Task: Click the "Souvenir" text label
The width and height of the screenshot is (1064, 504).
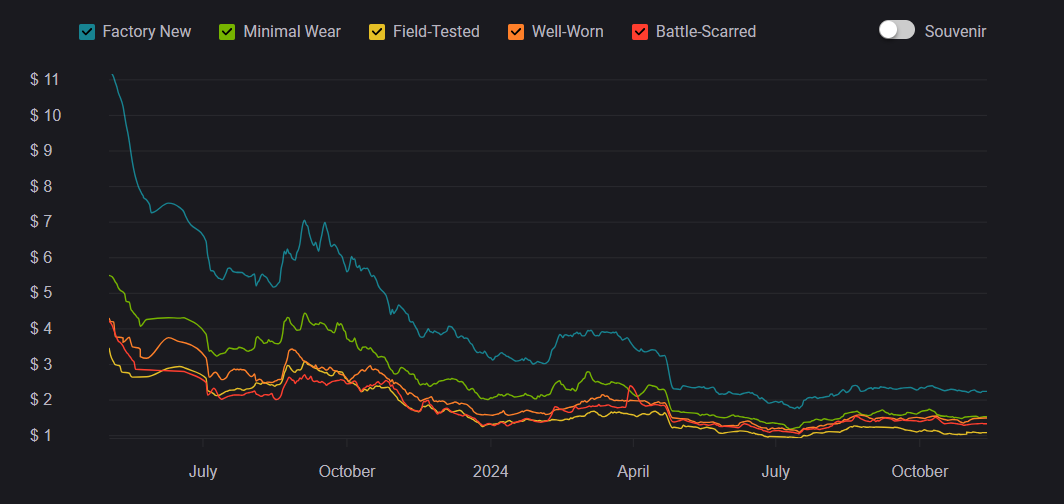Action: point(956,31)
